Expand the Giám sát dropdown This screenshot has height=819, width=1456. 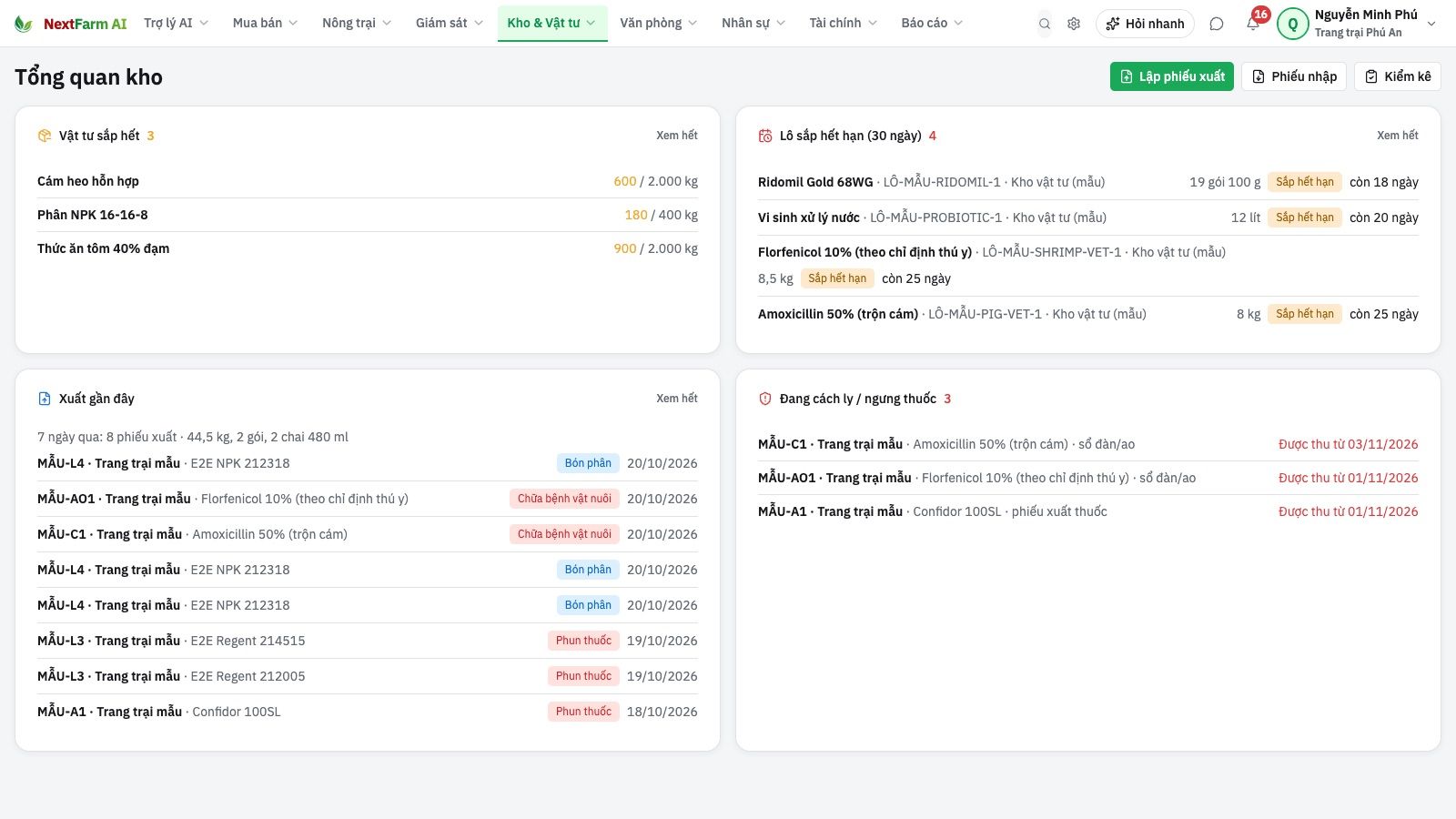450,23
